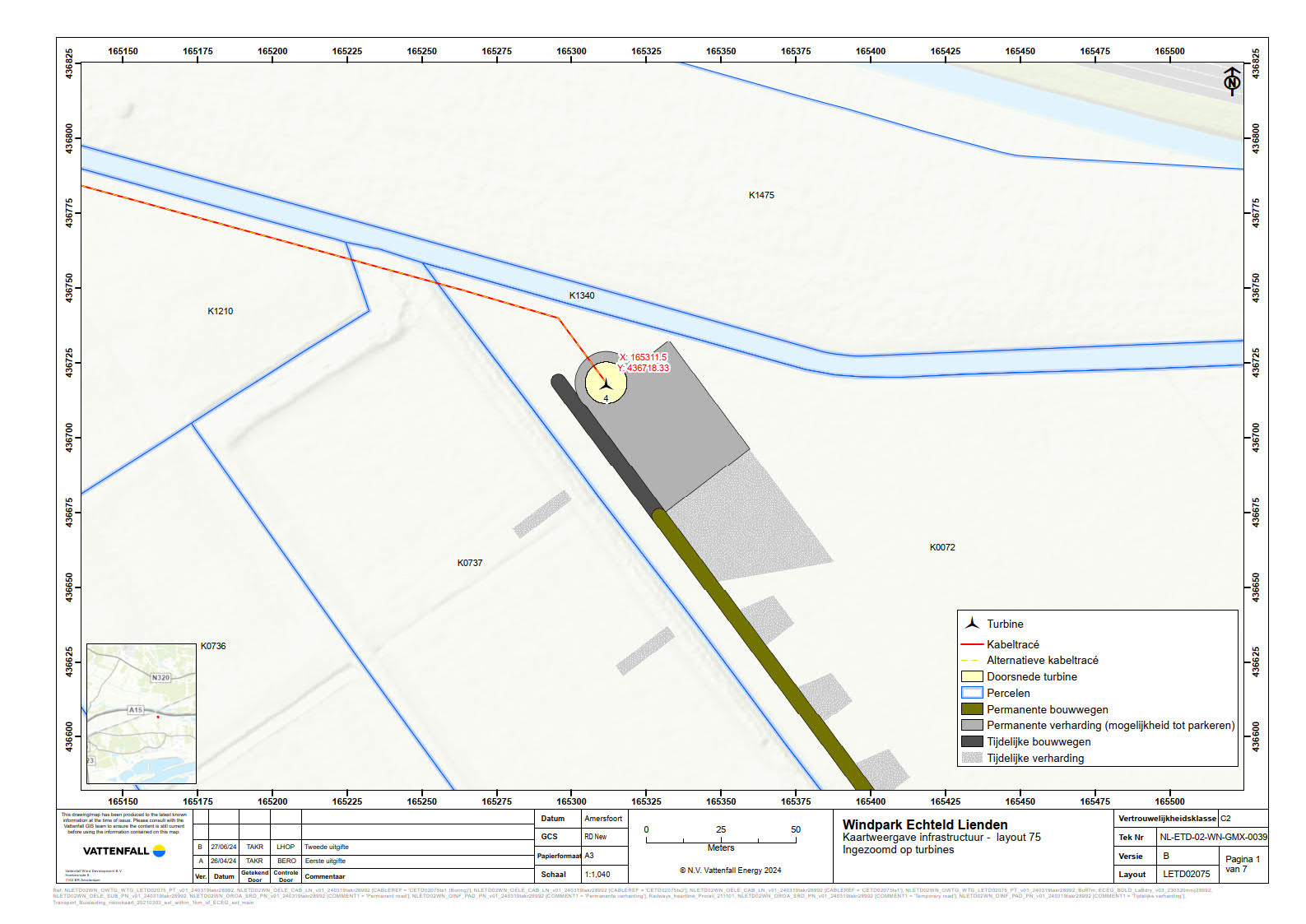Viewport: 1306px width, 924px height.
Task: Click the drawing number NL-ETD-02-WN-GMX-0039
Action: point(1213,837)
